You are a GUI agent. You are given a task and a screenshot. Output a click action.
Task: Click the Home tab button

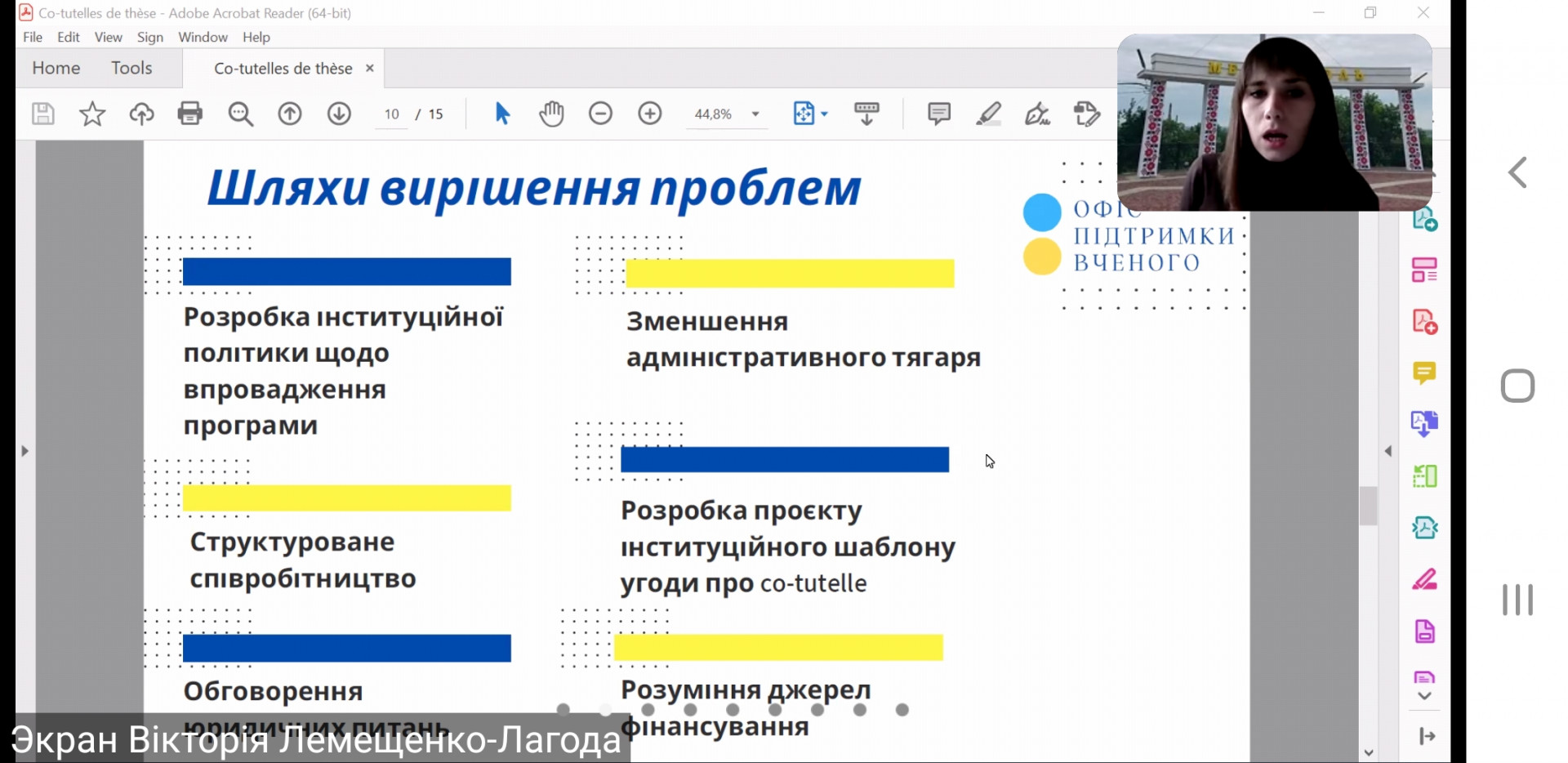(56, 68)
